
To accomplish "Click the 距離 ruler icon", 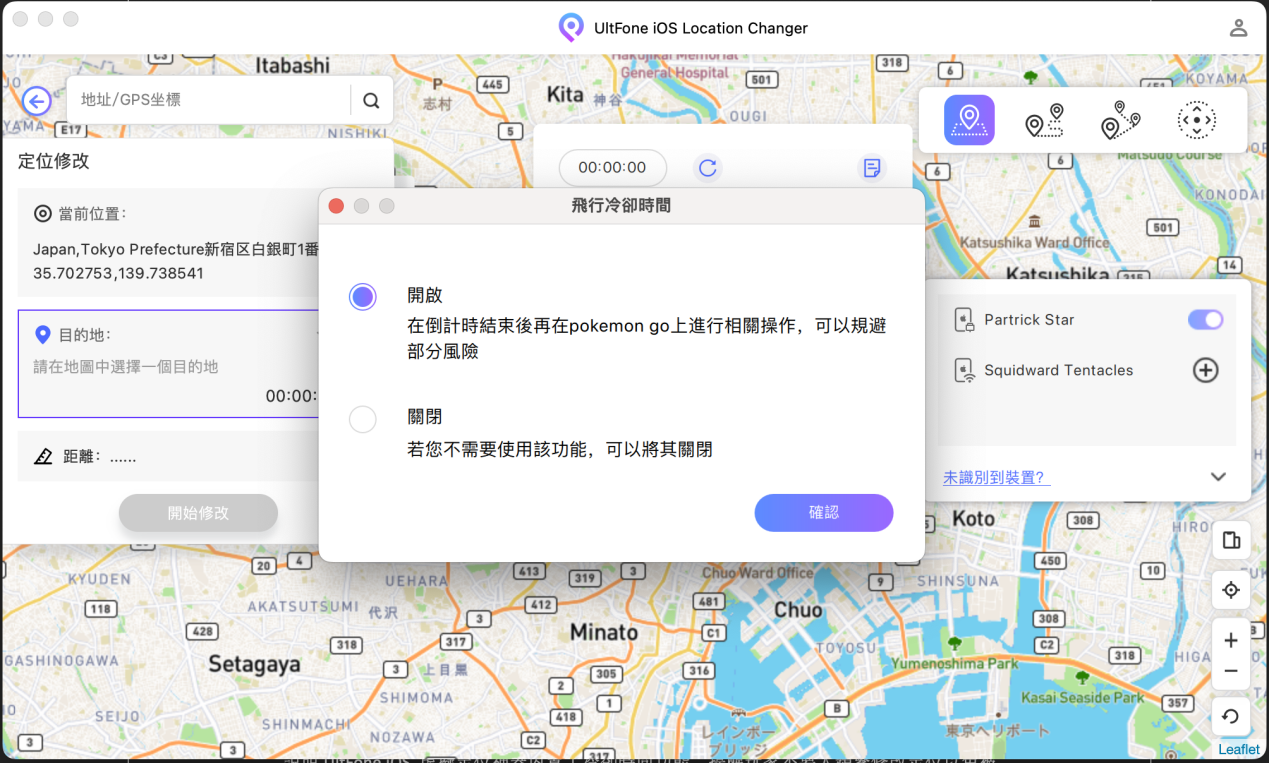I will coord(43,457).
